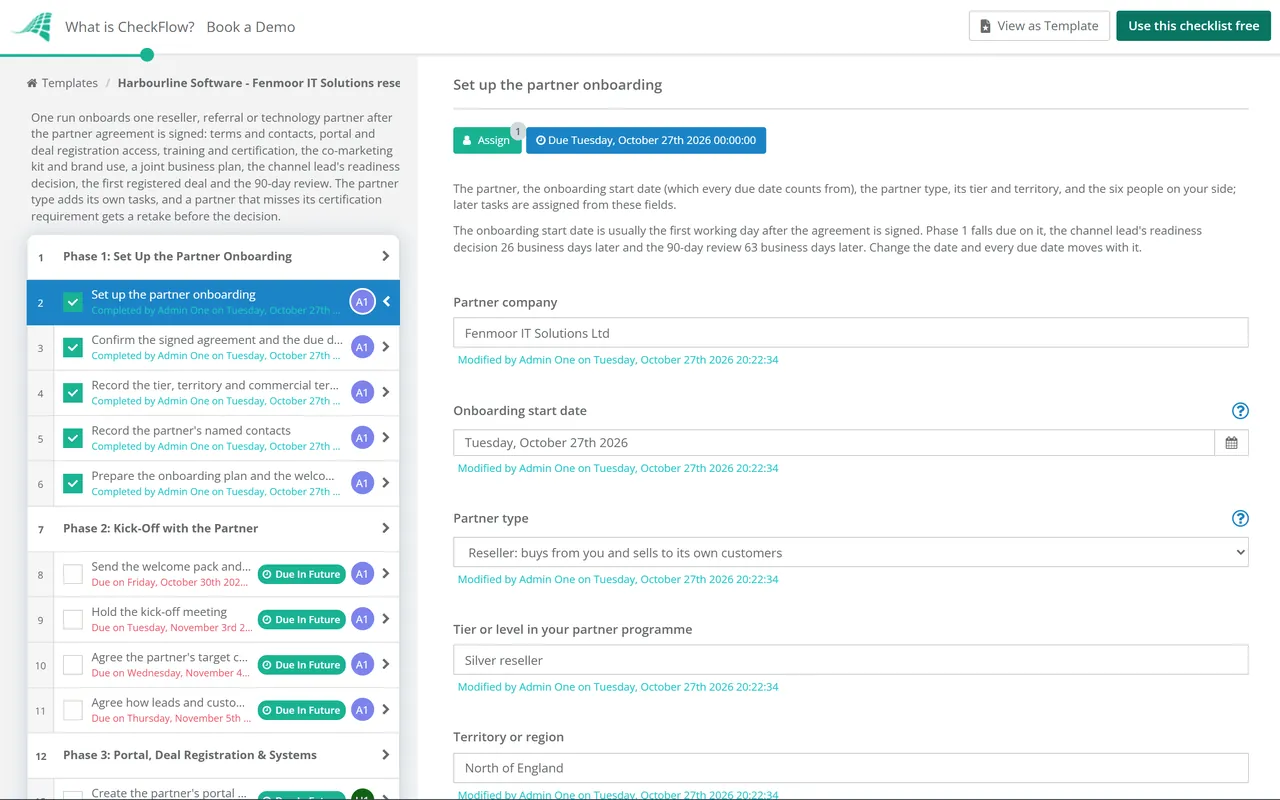Uncheck Record the partner's named contacts task
This screenshot has width=1280, height=800.
point(73,438)
